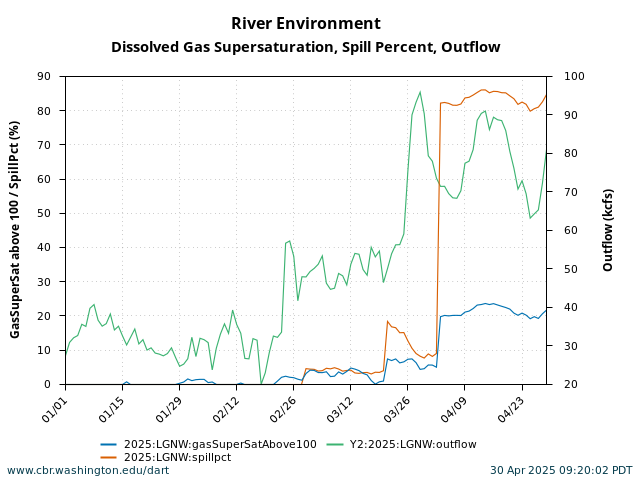The image size is (640, 480).
Task: Click left axis value 90
Action: (44, 76)
